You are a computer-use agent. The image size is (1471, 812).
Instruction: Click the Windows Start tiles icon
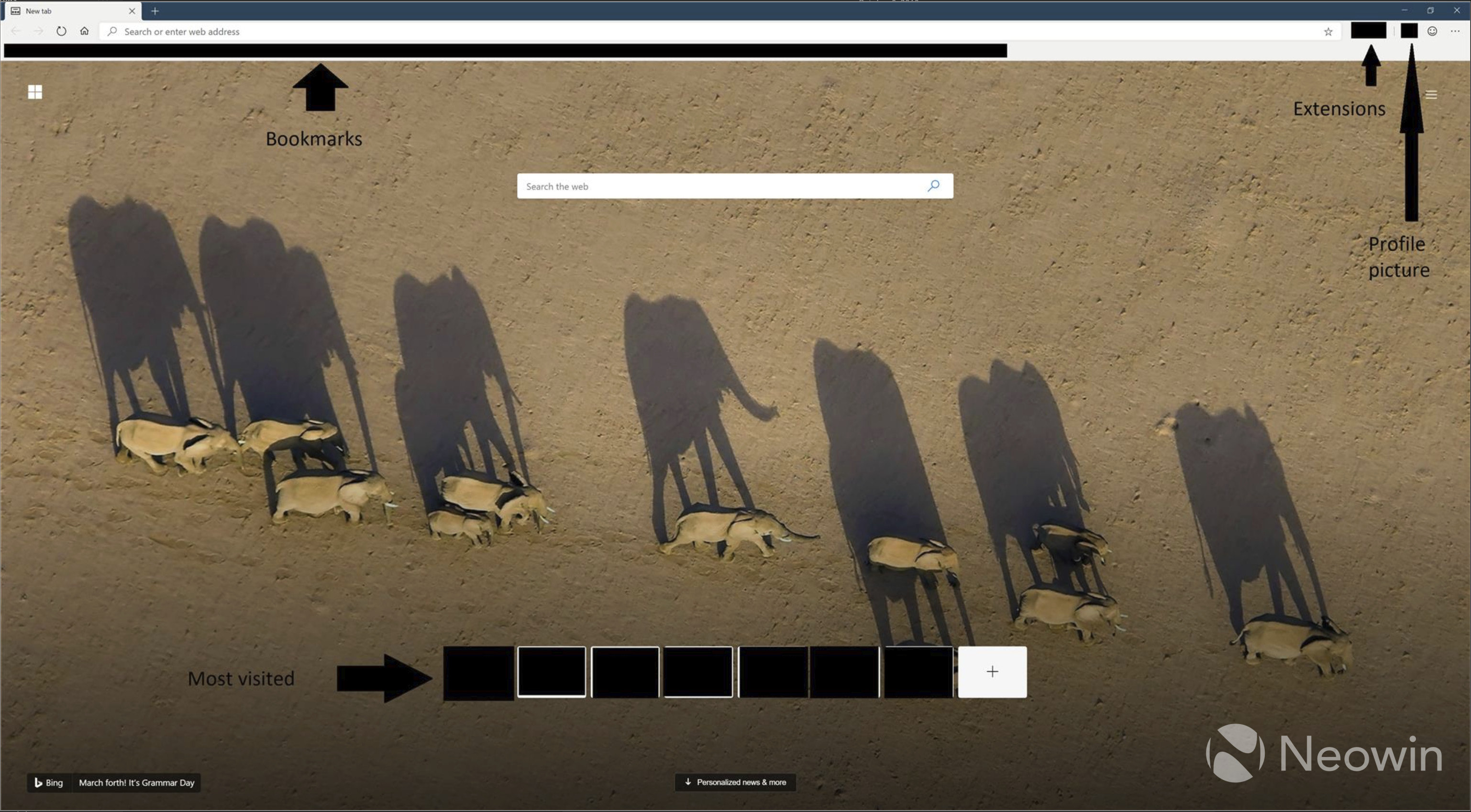[x=35, y=92]
